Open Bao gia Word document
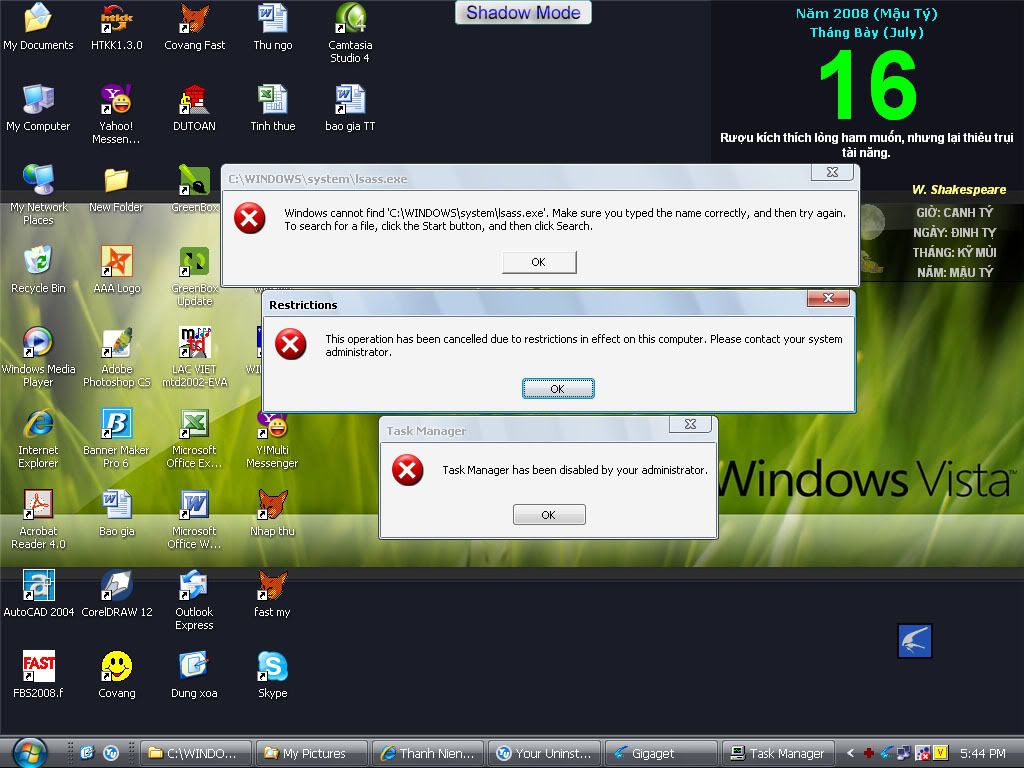This screenshot has height=768, width=1024. [116, 513]
